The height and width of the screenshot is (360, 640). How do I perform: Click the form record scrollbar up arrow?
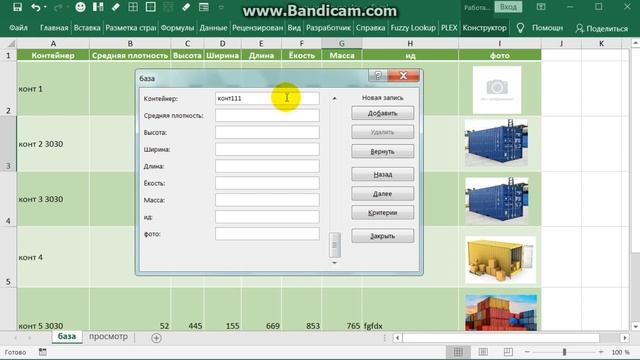click(334, 98)
